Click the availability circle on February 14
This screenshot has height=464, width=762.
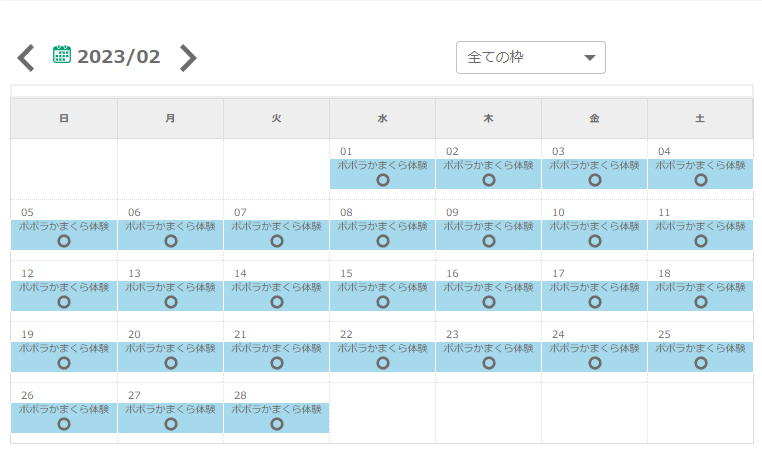(x=277, y=302)
